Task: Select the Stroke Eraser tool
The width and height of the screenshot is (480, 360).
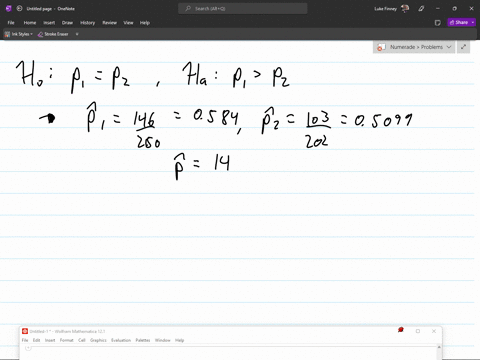Action: click(x=53, y=34)
